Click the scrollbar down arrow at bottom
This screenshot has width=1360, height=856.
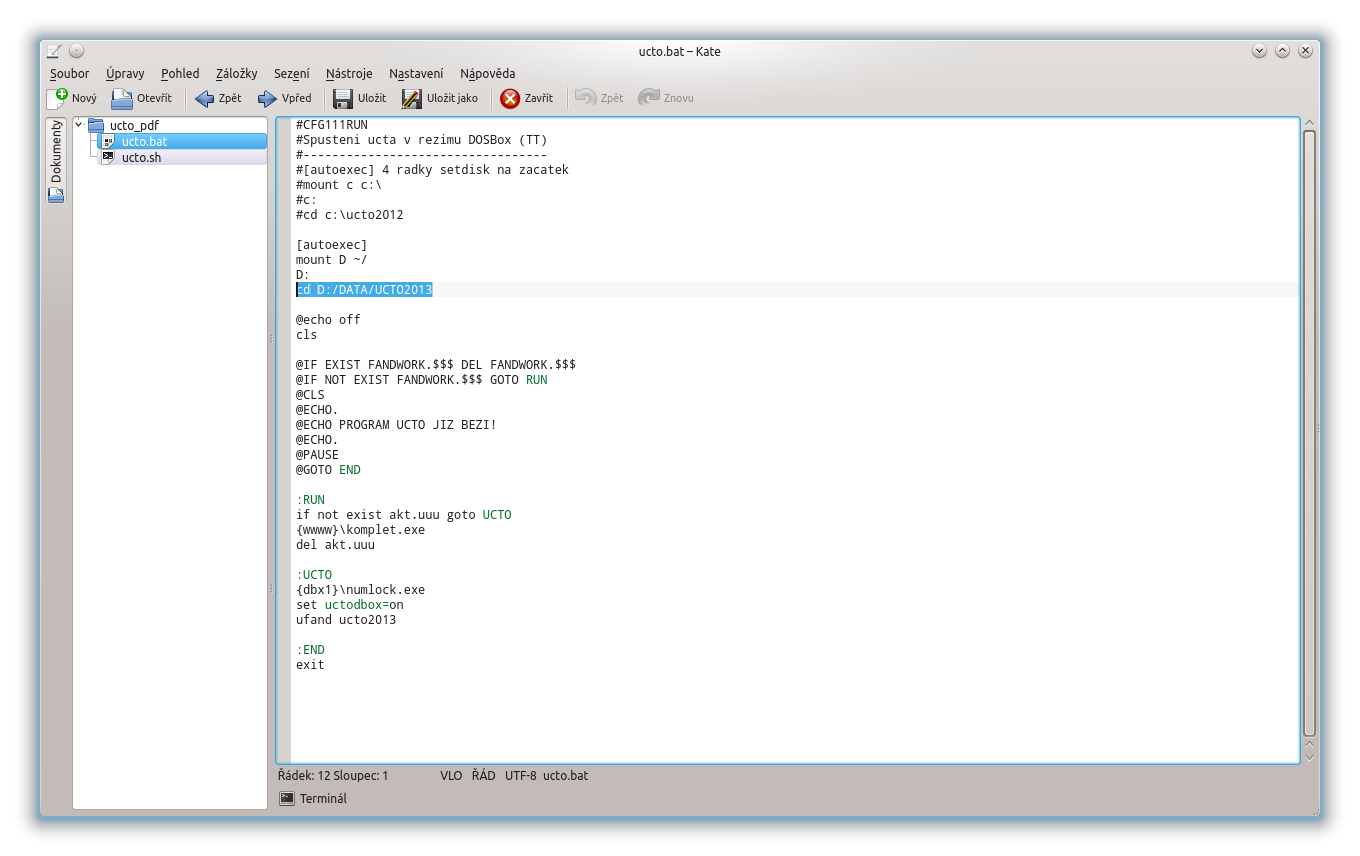point(1309,757)
